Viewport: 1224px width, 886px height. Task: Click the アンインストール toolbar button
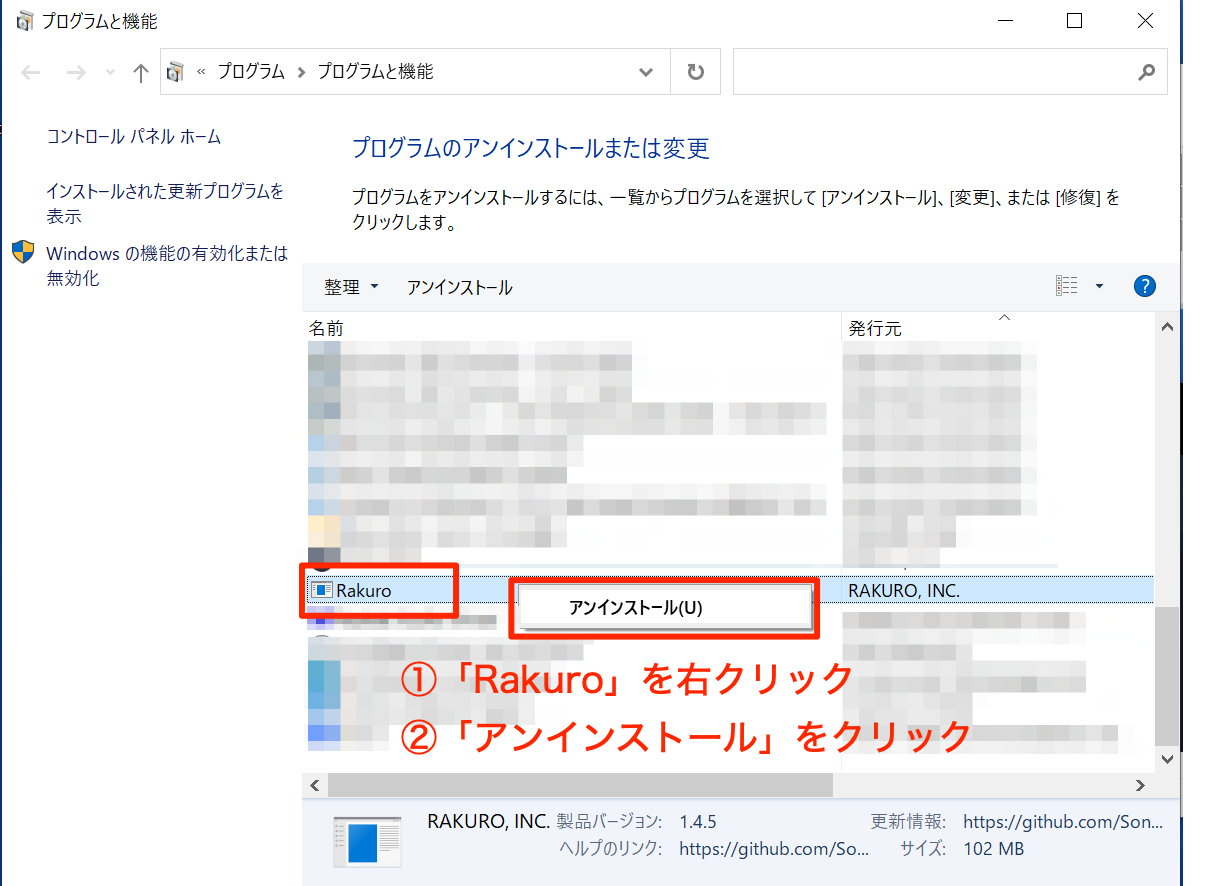pyautogui.click(x=460, y=287)
